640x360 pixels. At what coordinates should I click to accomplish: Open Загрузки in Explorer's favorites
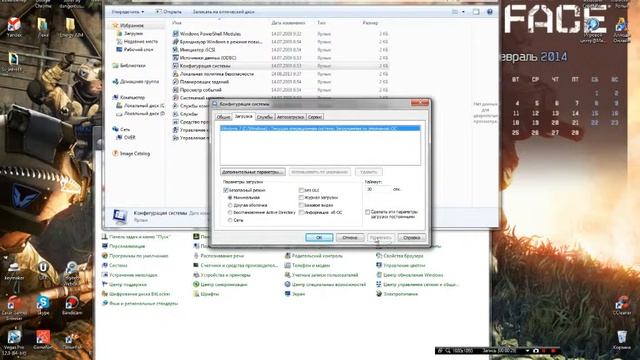pos(133,33)
